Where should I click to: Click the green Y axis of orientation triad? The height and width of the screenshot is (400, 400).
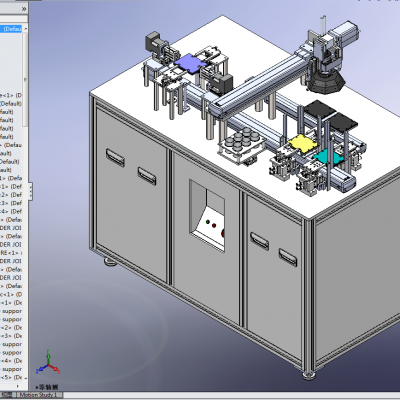coord(48,356)
